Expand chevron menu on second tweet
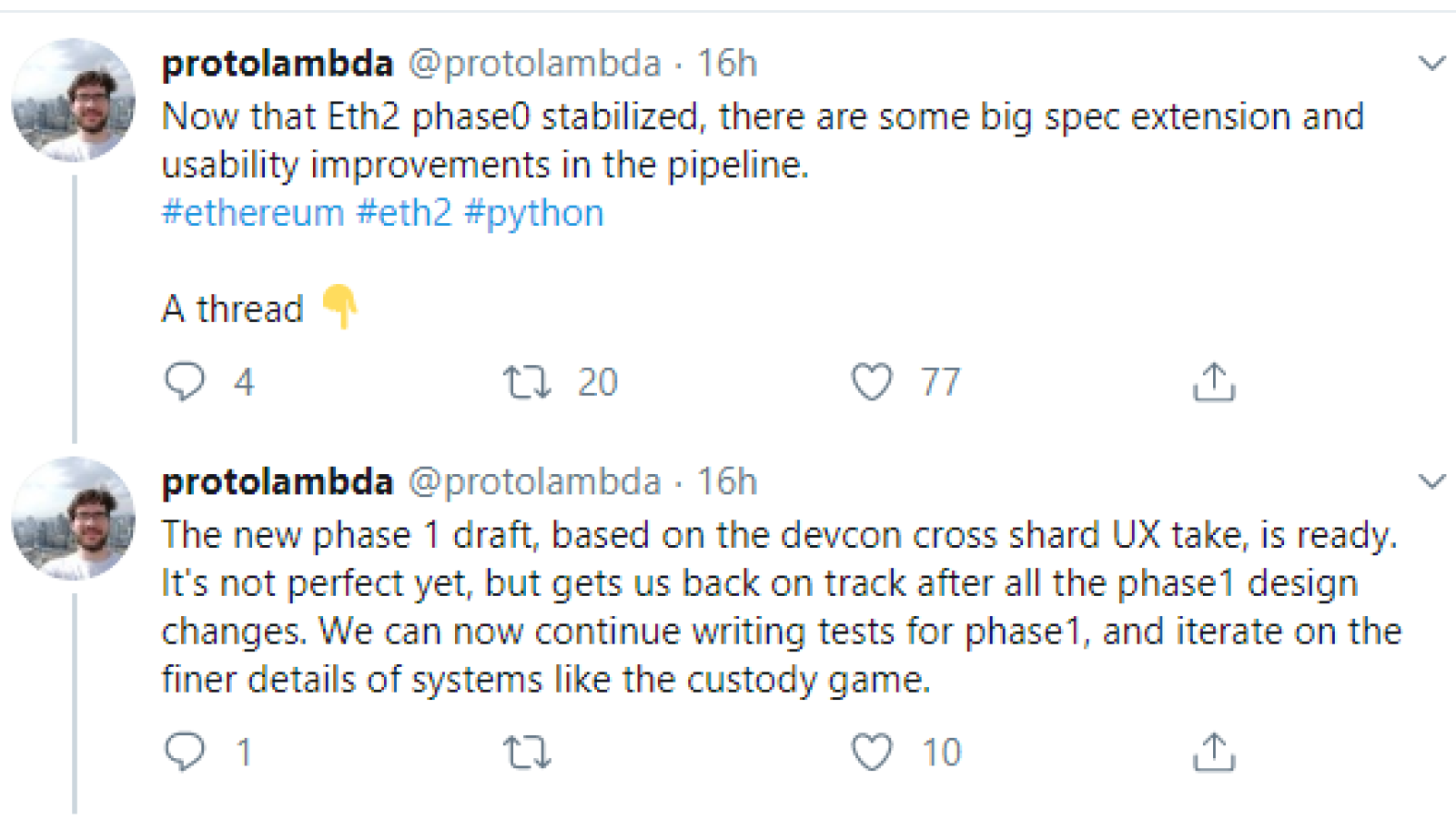 pyautogui.click(x=1432, y=480)
